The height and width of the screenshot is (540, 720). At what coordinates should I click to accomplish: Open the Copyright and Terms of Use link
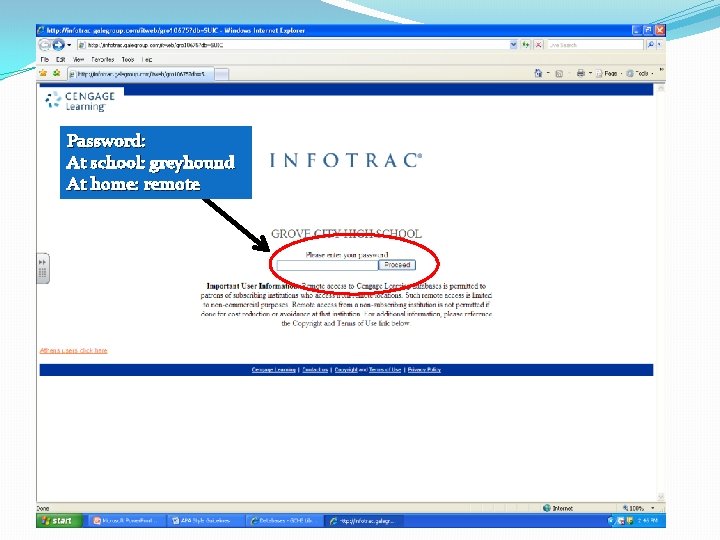click(x=368, y=370)
